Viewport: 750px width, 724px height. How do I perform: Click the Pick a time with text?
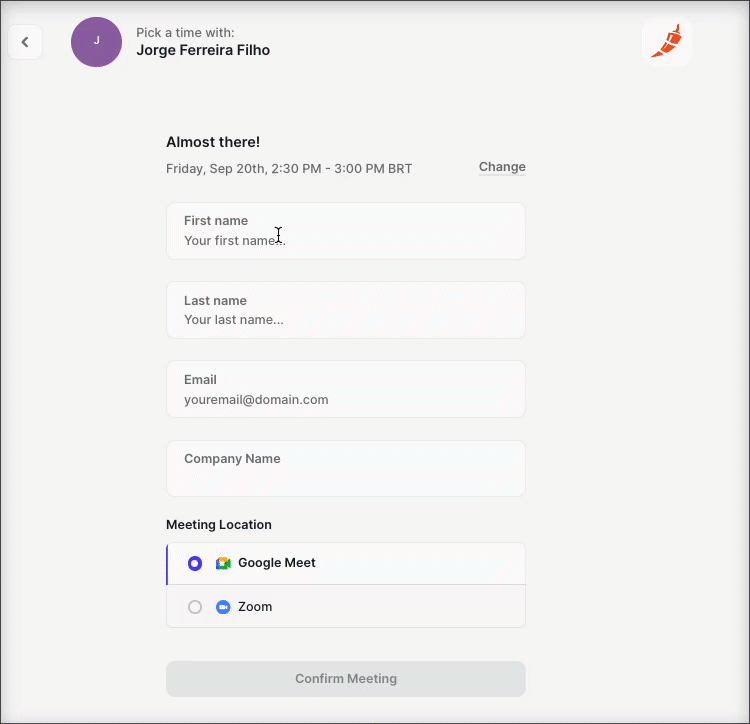click(x=186, y=33)
